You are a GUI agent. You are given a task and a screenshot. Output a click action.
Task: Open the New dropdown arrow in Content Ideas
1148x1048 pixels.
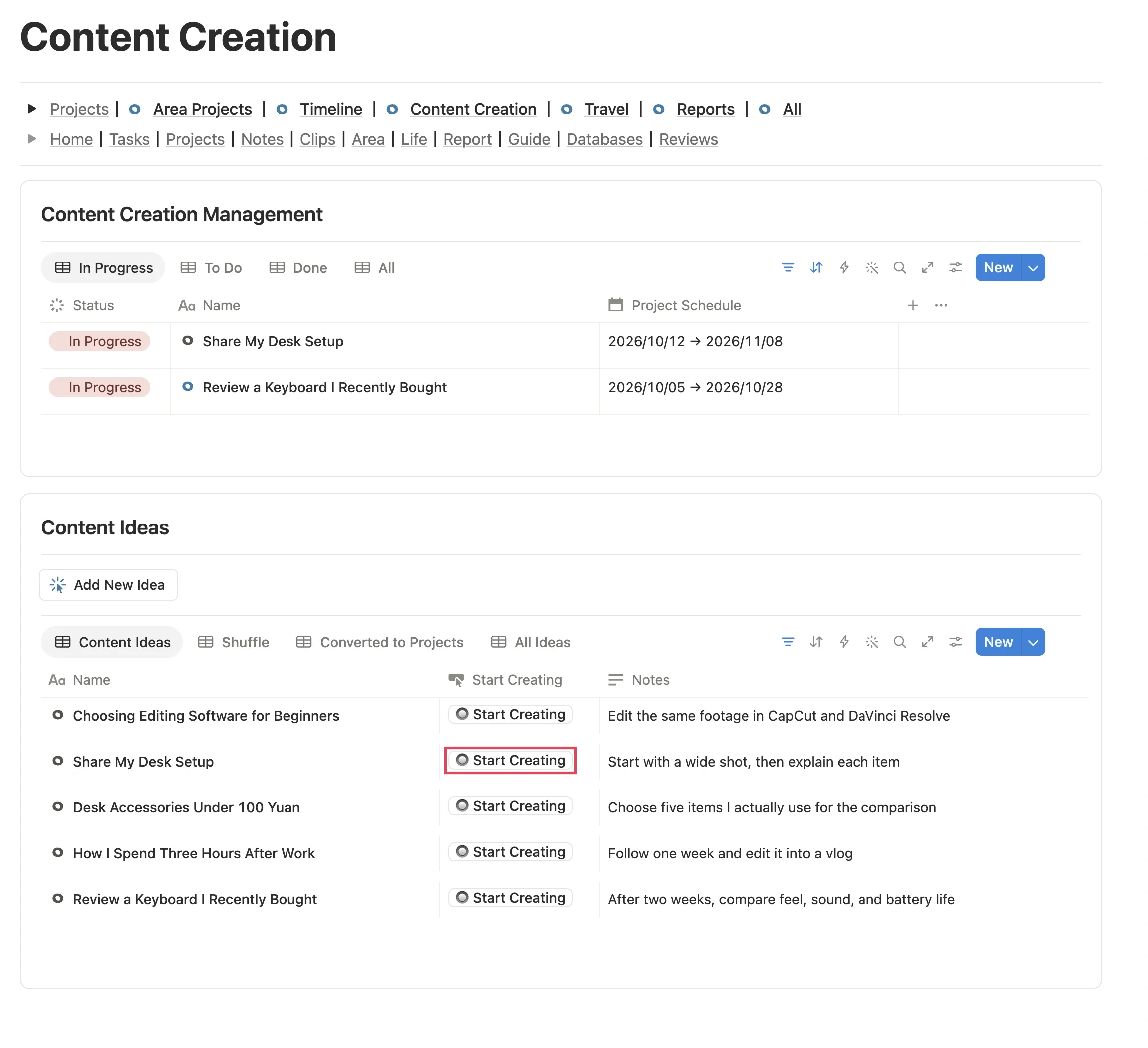click(x=1032, y=642)
